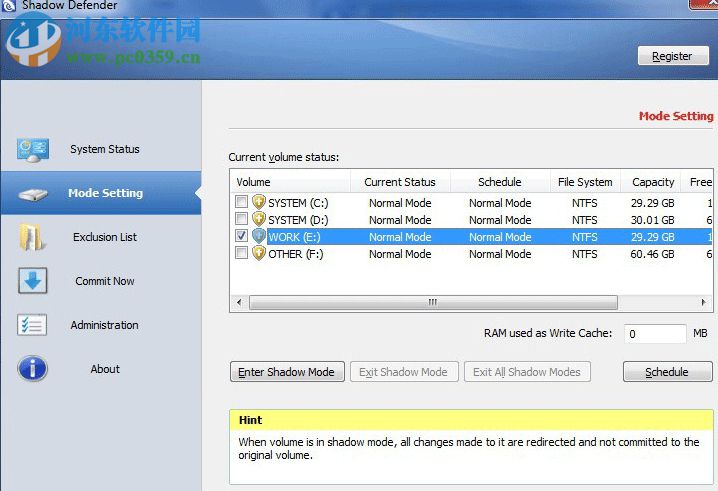This screenshot has width=718, height=491.
Task: Go to Commit Now page
Action: coord(101,281)
